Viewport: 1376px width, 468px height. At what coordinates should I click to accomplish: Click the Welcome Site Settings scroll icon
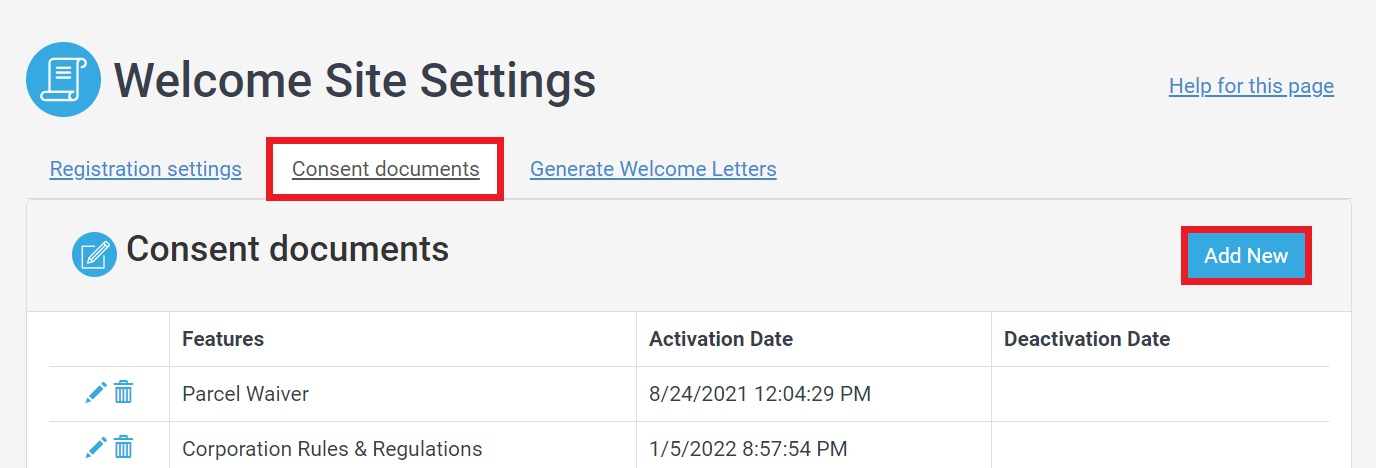point(63,80)
